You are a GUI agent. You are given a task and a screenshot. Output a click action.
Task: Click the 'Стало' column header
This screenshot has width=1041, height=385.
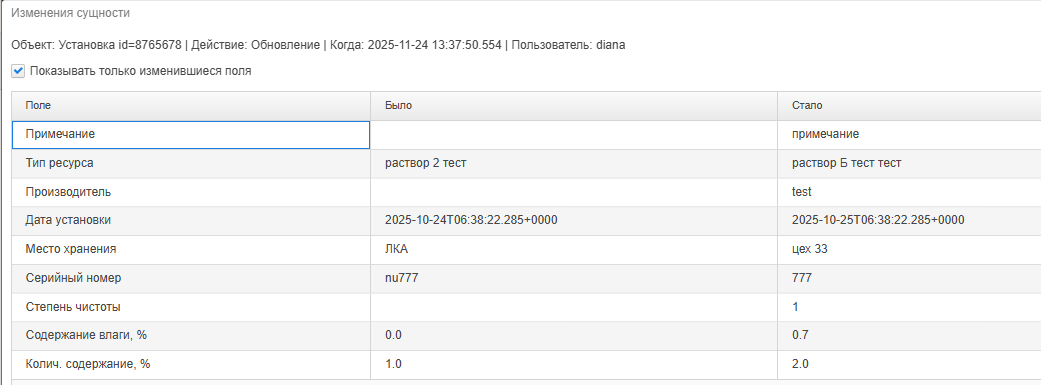click(910, 106)
